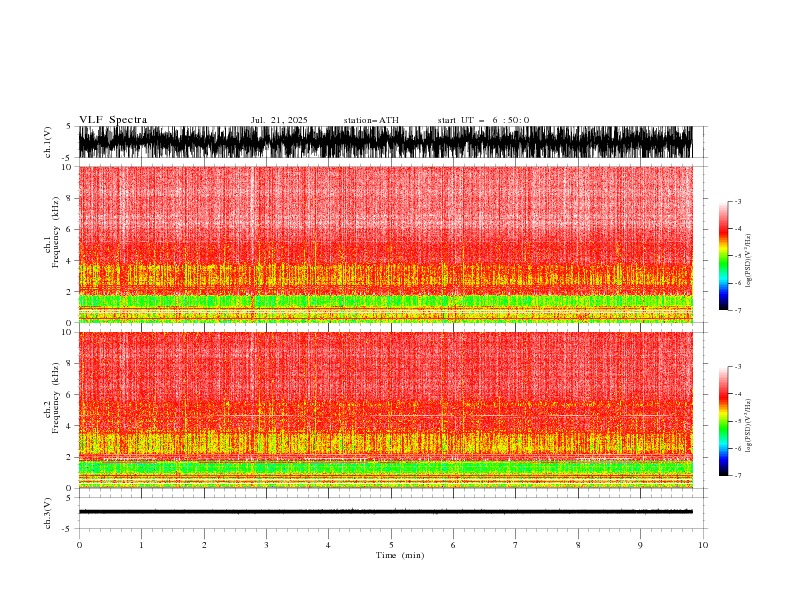Click time axis tick label "5"
Image resolution: width=792 pixels, height=612 pixels.
tap(391, 545)
